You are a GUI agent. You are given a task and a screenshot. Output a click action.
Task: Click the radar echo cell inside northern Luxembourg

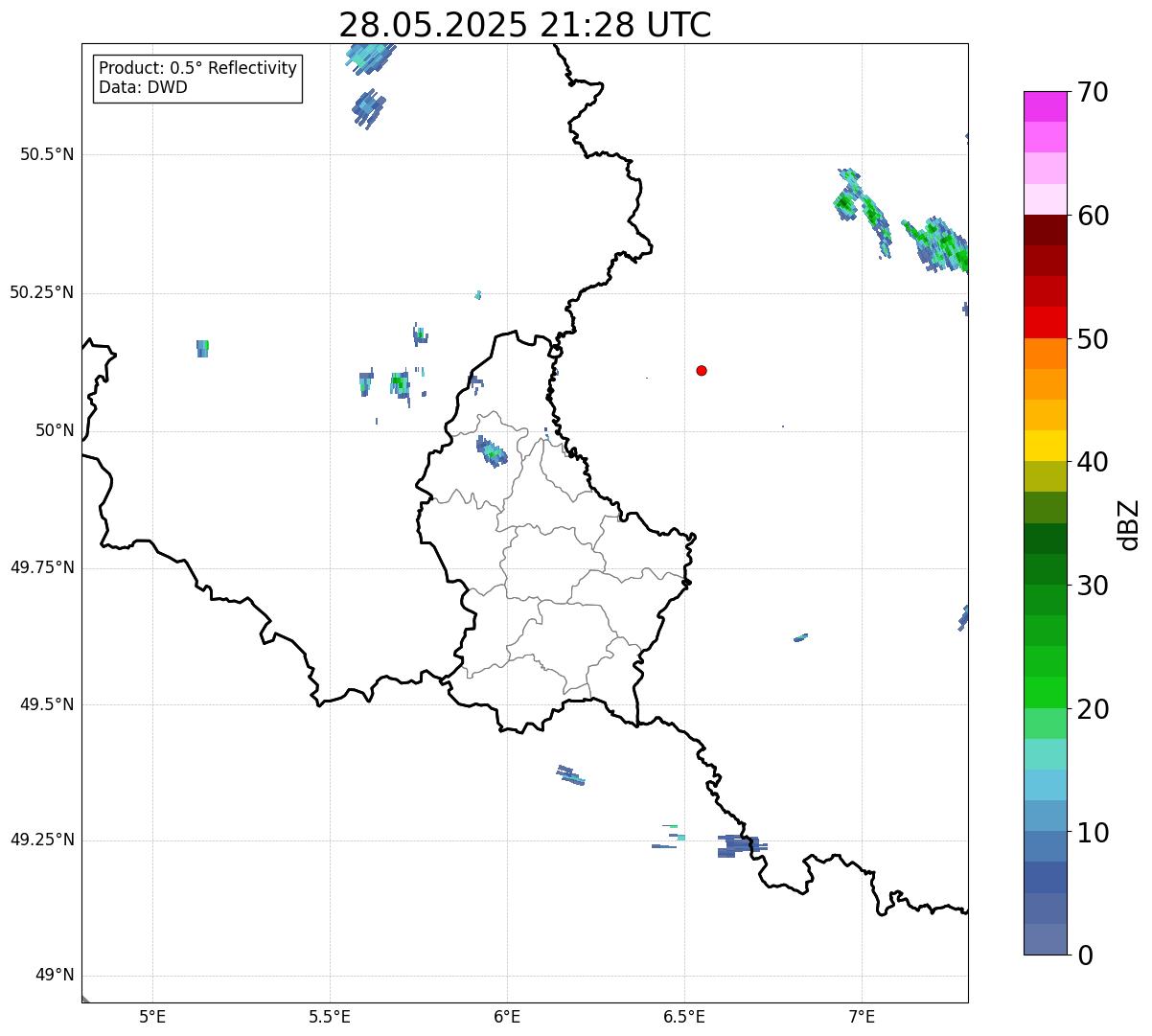tap(492, 451)
